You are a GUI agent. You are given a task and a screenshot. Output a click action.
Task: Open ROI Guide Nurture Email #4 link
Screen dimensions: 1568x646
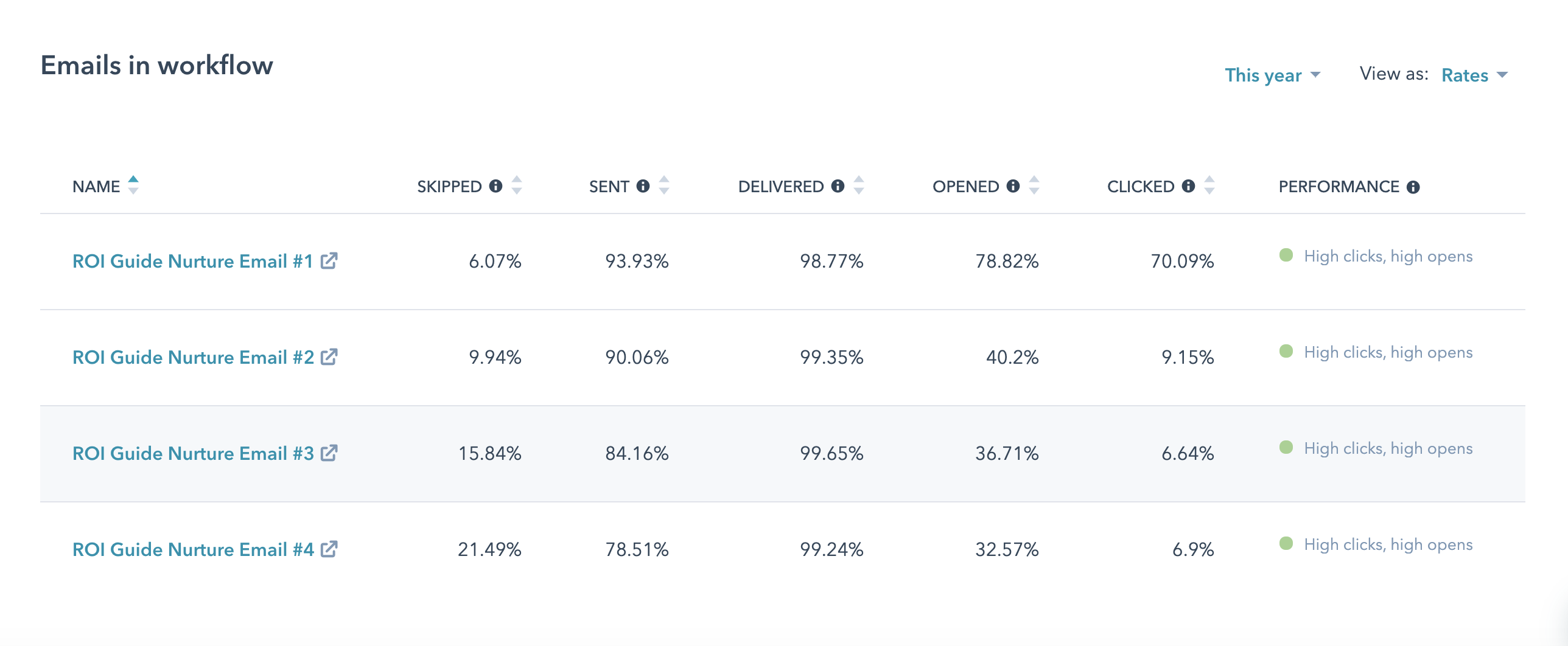193,549
